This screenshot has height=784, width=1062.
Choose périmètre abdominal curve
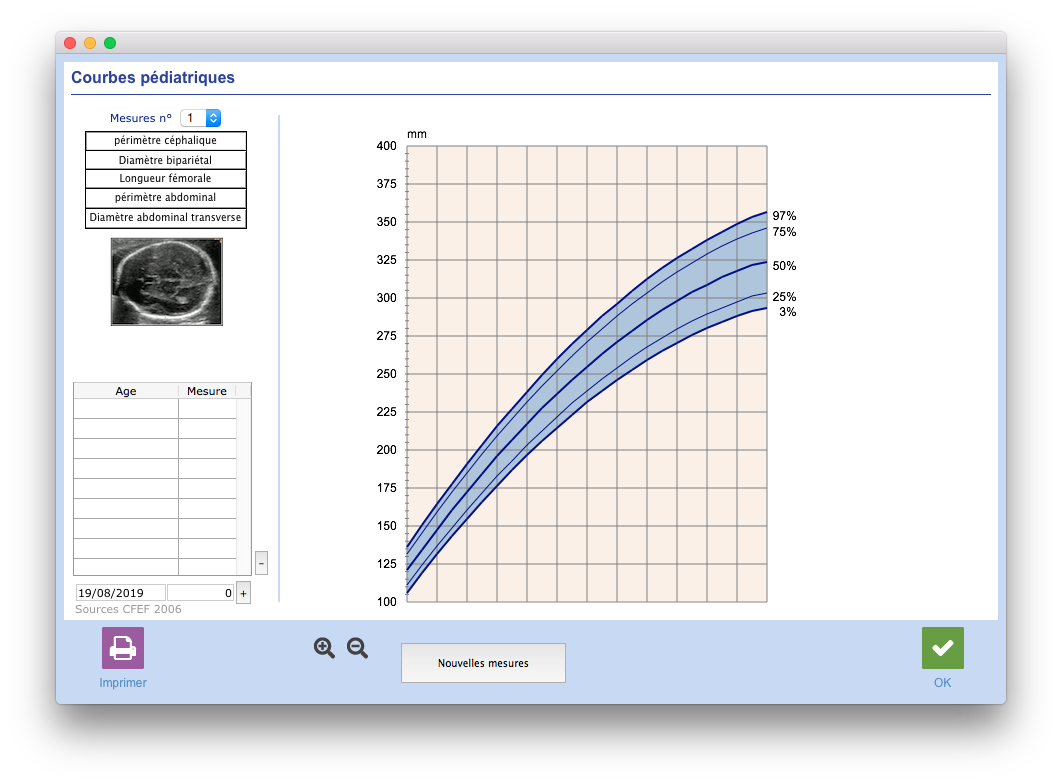pyautogui.click(x=165, y=197)
